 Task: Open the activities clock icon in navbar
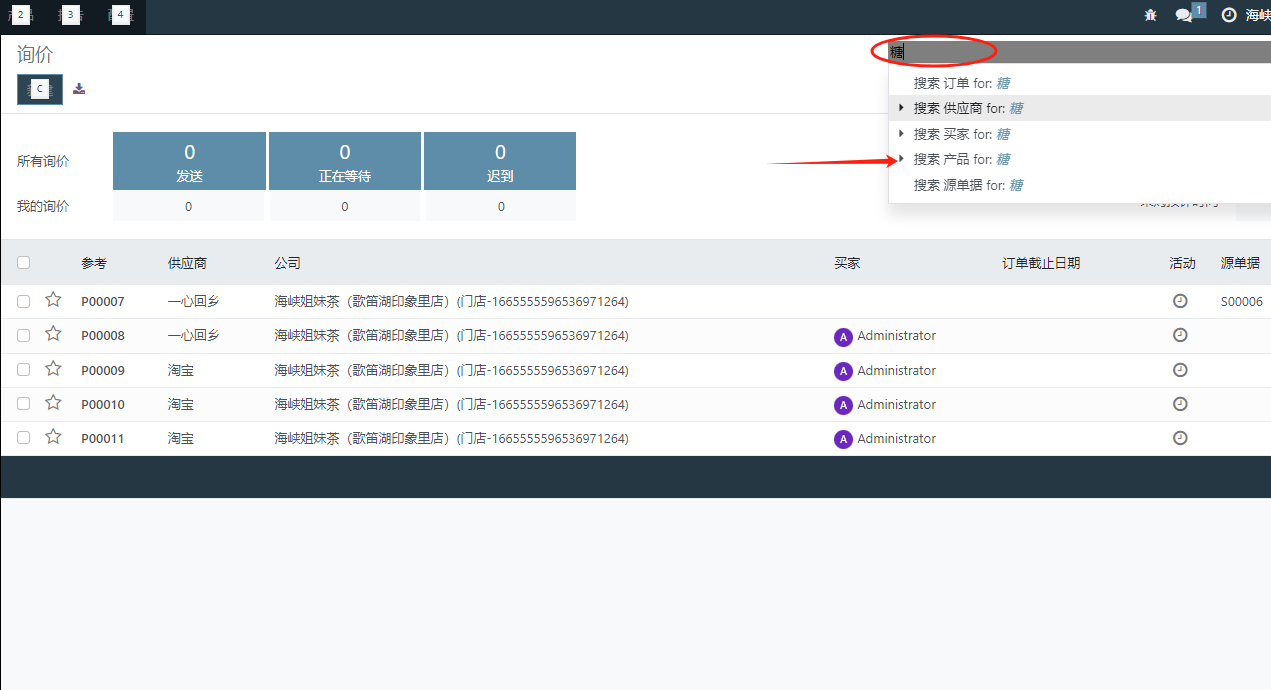pos(1229,15)
